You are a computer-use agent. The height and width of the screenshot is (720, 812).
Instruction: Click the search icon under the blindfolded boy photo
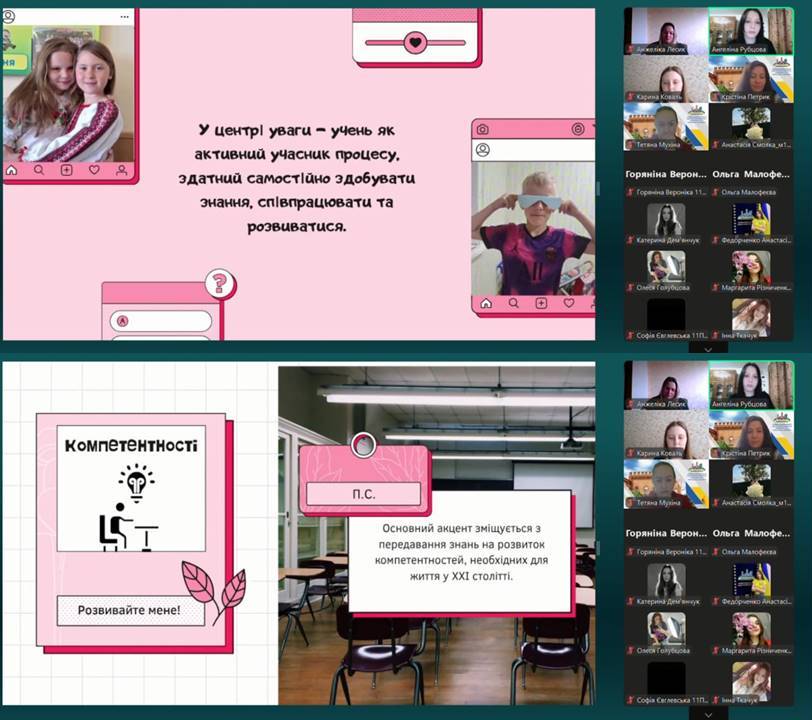513,303
